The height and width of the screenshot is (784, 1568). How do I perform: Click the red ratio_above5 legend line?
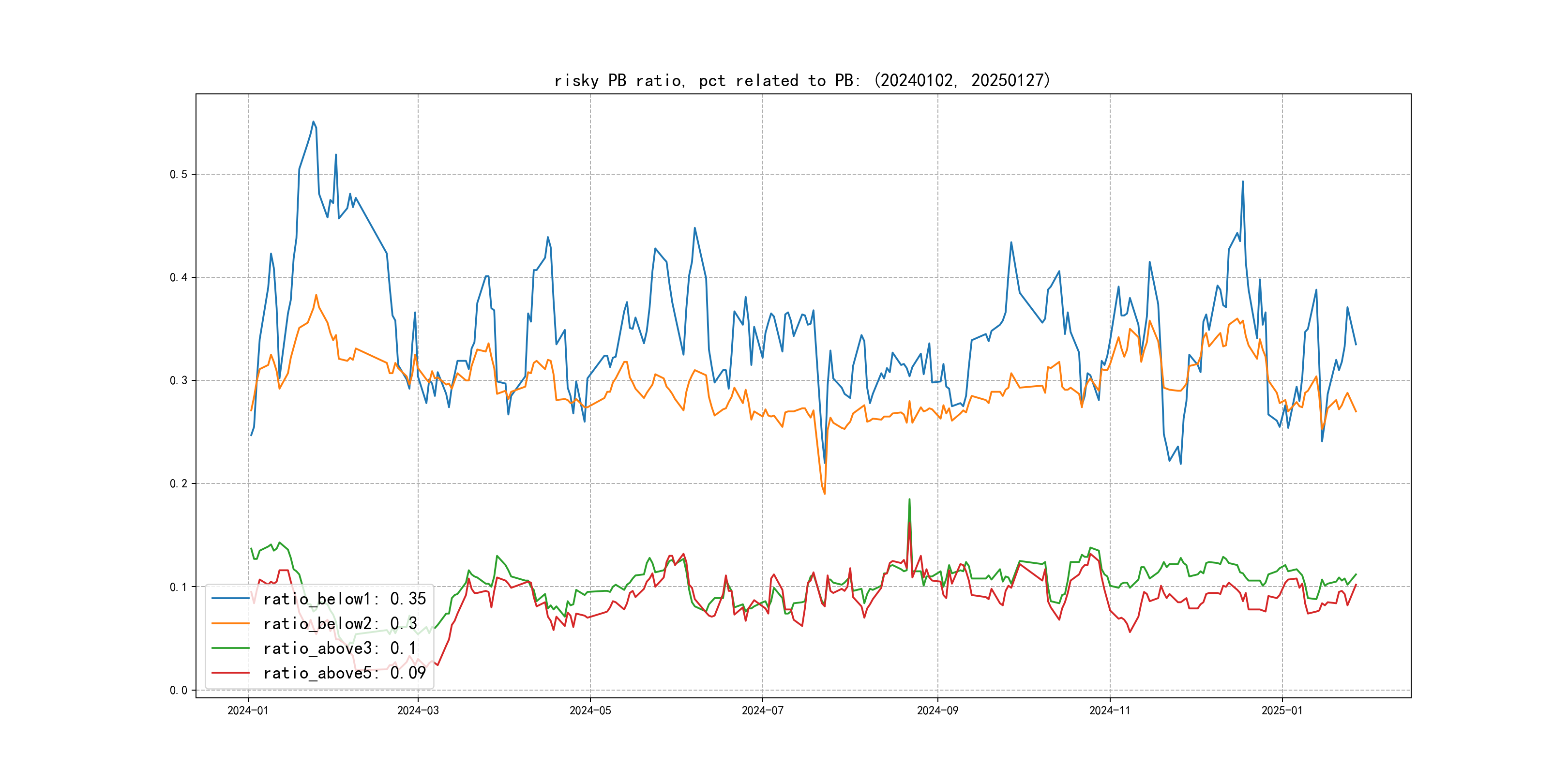coord(230,673)
